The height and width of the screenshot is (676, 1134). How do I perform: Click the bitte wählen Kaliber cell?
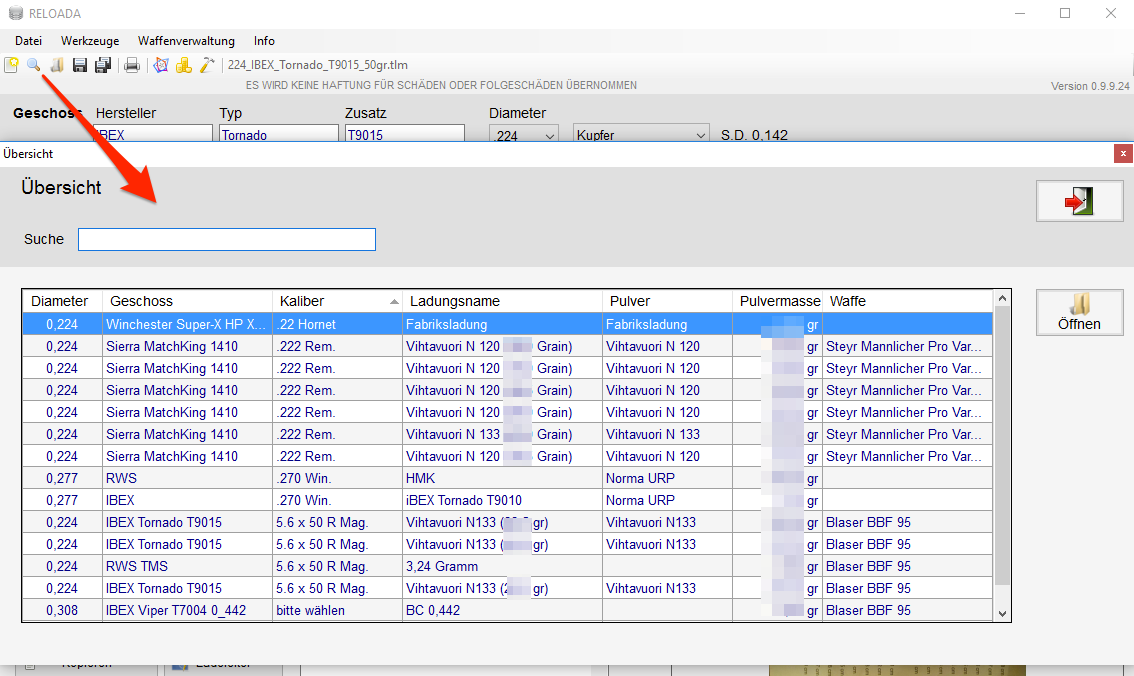coord(338,610)
